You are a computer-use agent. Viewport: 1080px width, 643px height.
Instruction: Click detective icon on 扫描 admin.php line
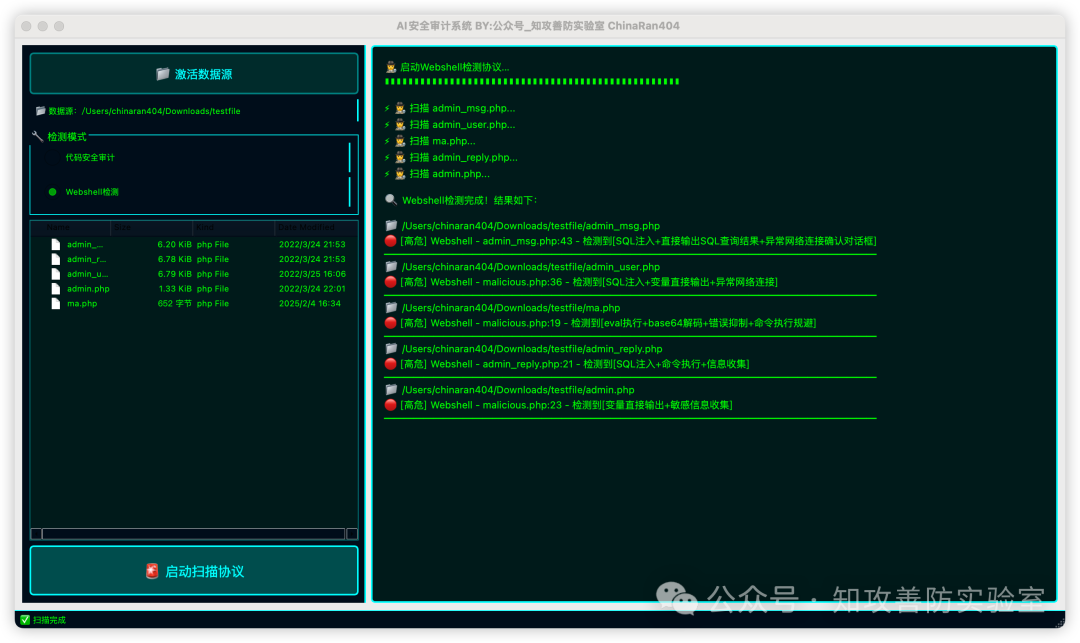tap(400, 174)
